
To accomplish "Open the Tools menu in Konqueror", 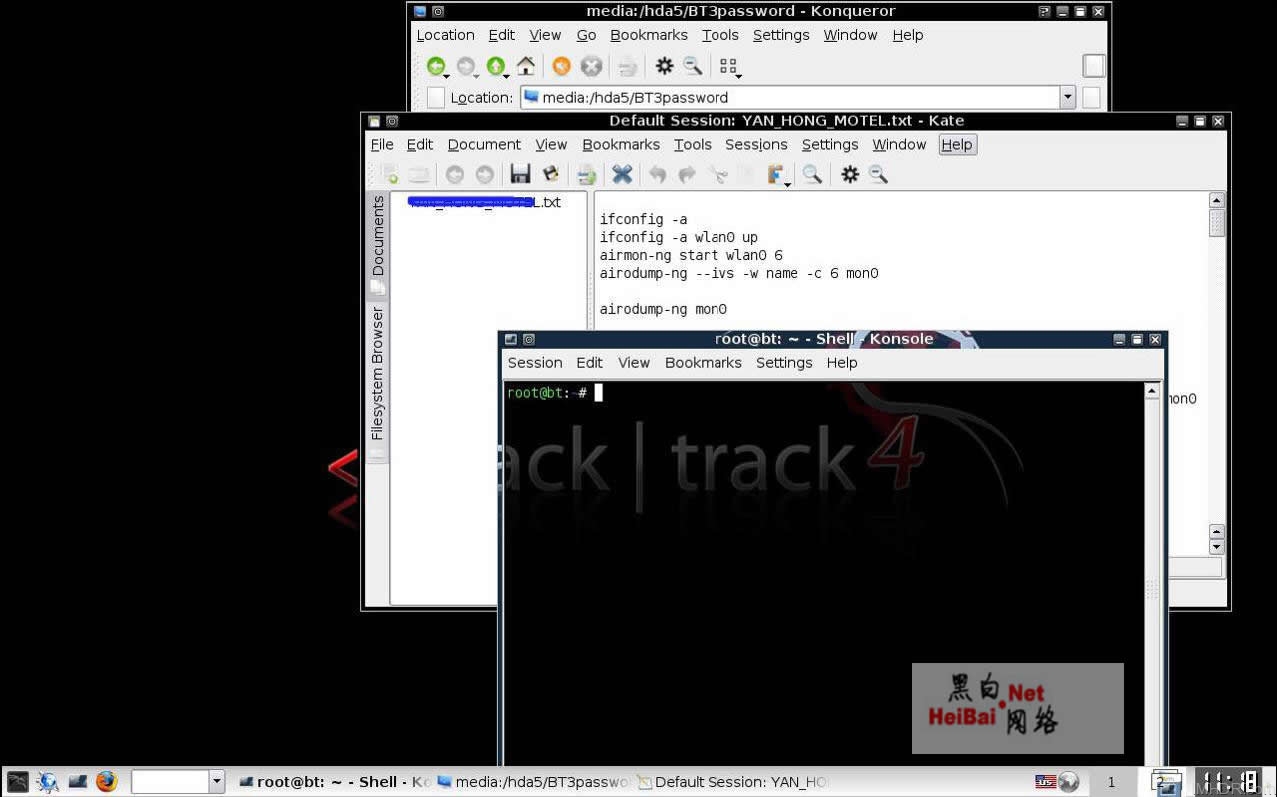I will point(720,35).
